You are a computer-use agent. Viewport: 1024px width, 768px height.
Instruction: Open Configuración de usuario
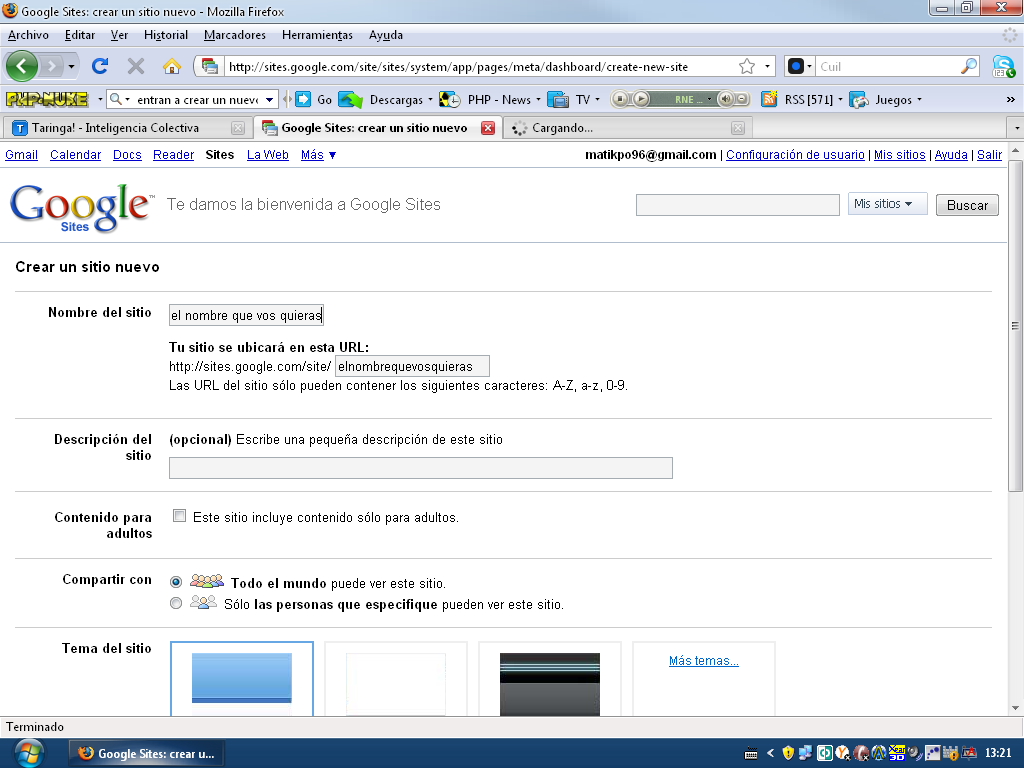click(795, 155)
